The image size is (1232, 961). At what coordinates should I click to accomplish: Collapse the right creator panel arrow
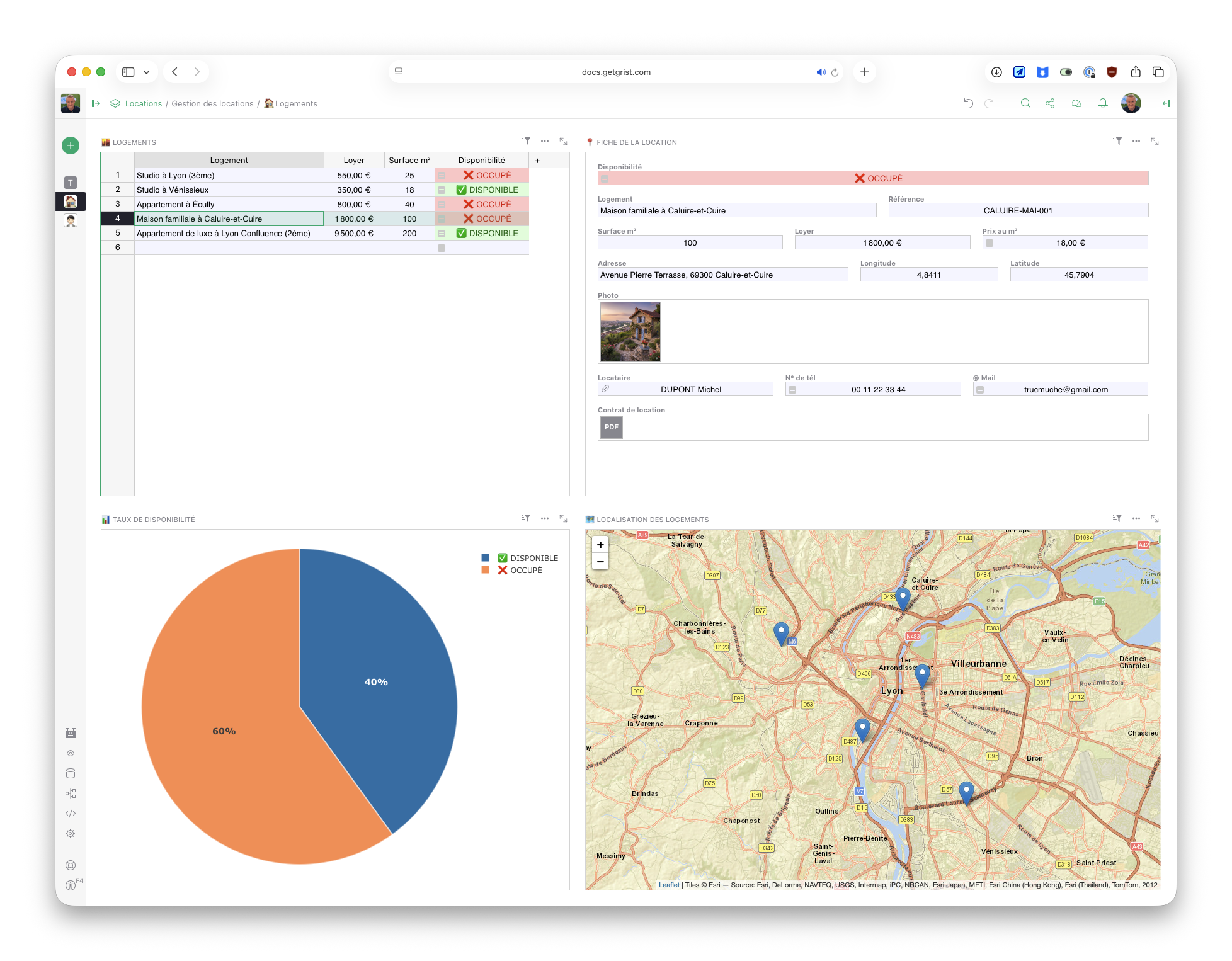pos(1166,103)
